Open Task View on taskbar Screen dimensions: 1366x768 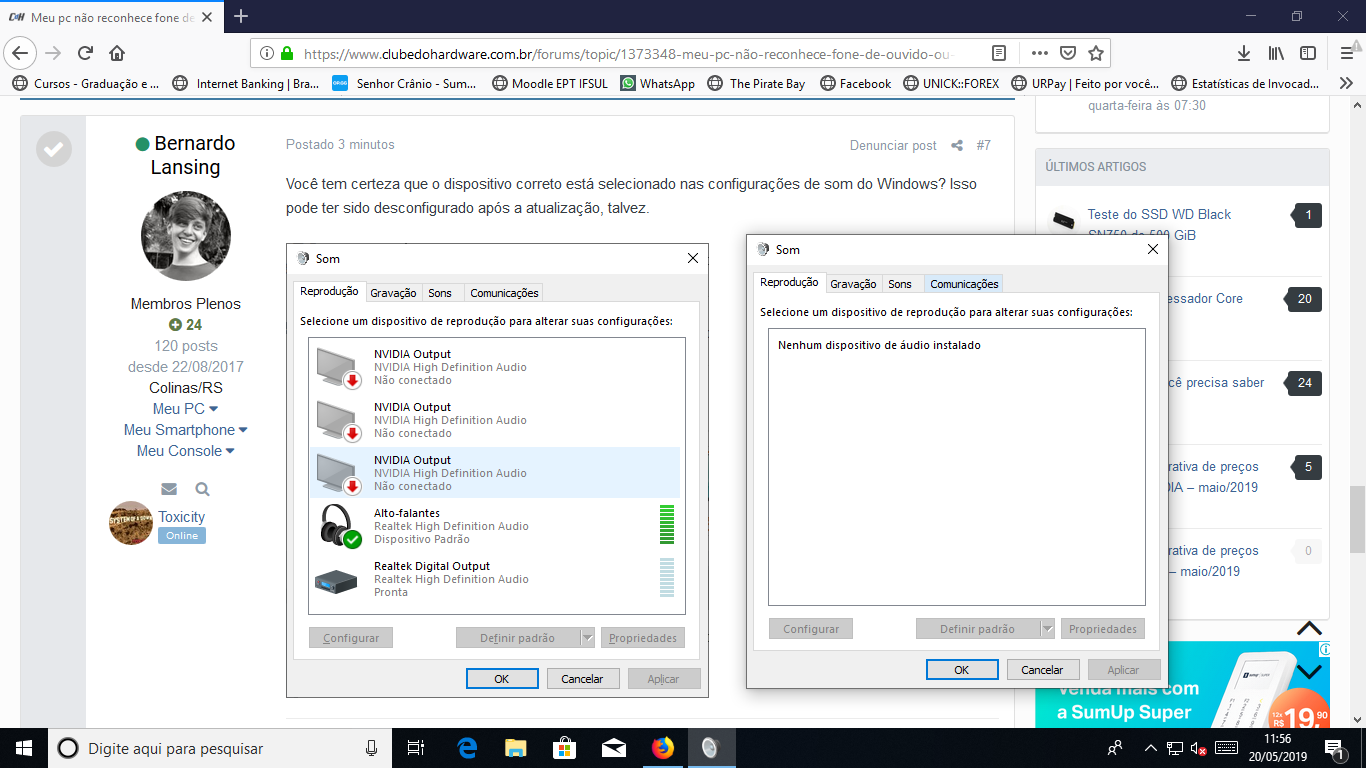click(417, 748)
